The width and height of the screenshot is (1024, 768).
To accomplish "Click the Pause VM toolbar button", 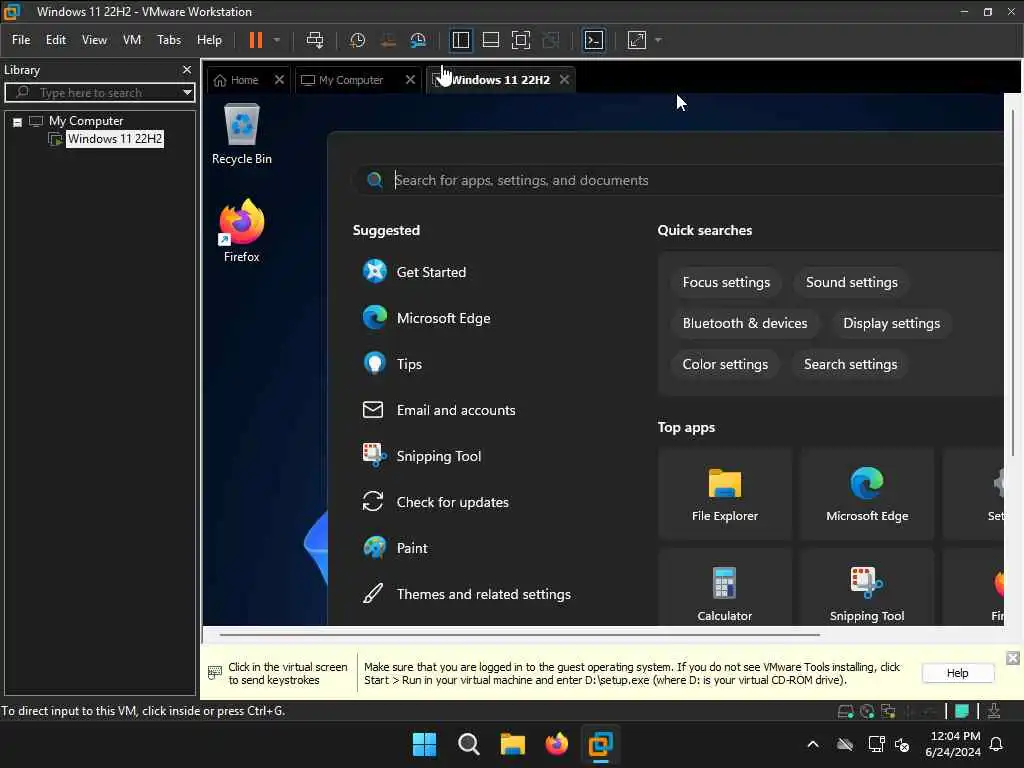I will pyautogui.click(x=255, y=40).
